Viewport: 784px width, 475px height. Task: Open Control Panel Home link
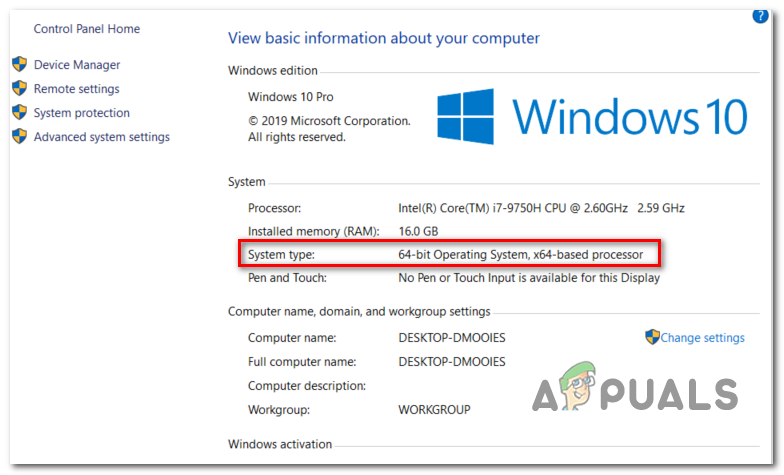[x=86, y=29]
